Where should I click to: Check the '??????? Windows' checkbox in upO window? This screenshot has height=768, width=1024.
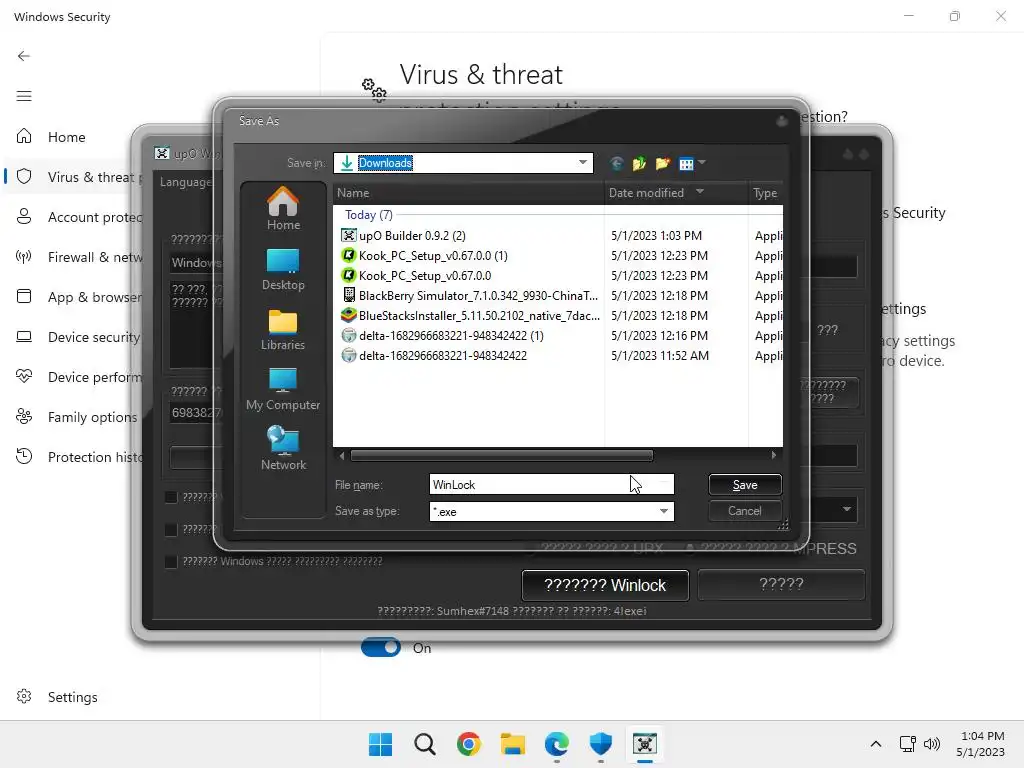(x=171, y=562)
